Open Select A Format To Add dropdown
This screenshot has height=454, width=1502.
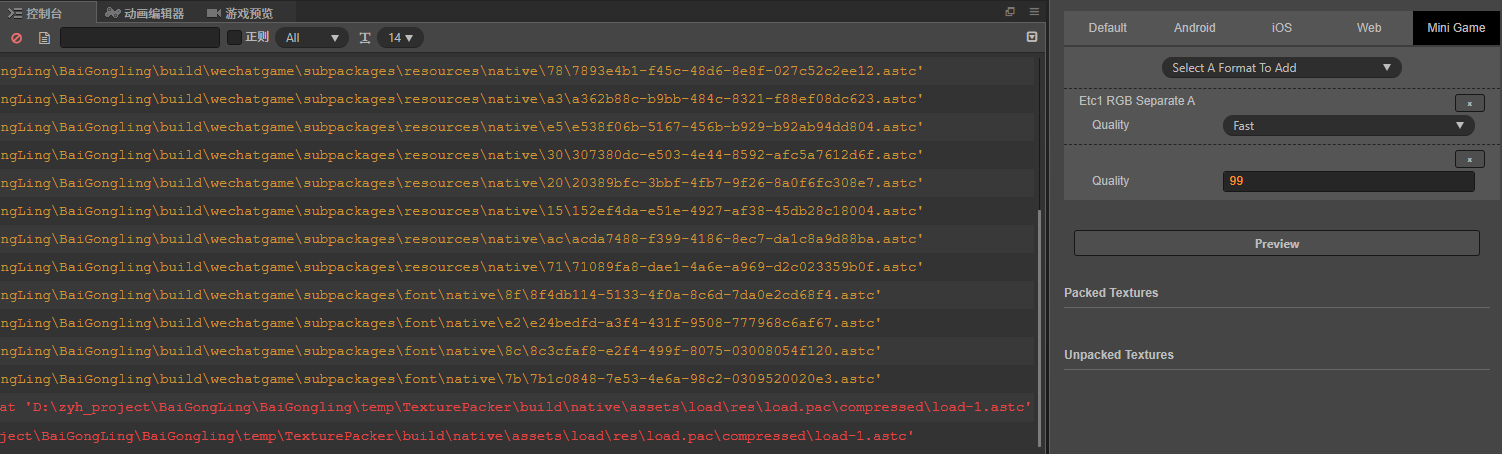(1281, 68)
